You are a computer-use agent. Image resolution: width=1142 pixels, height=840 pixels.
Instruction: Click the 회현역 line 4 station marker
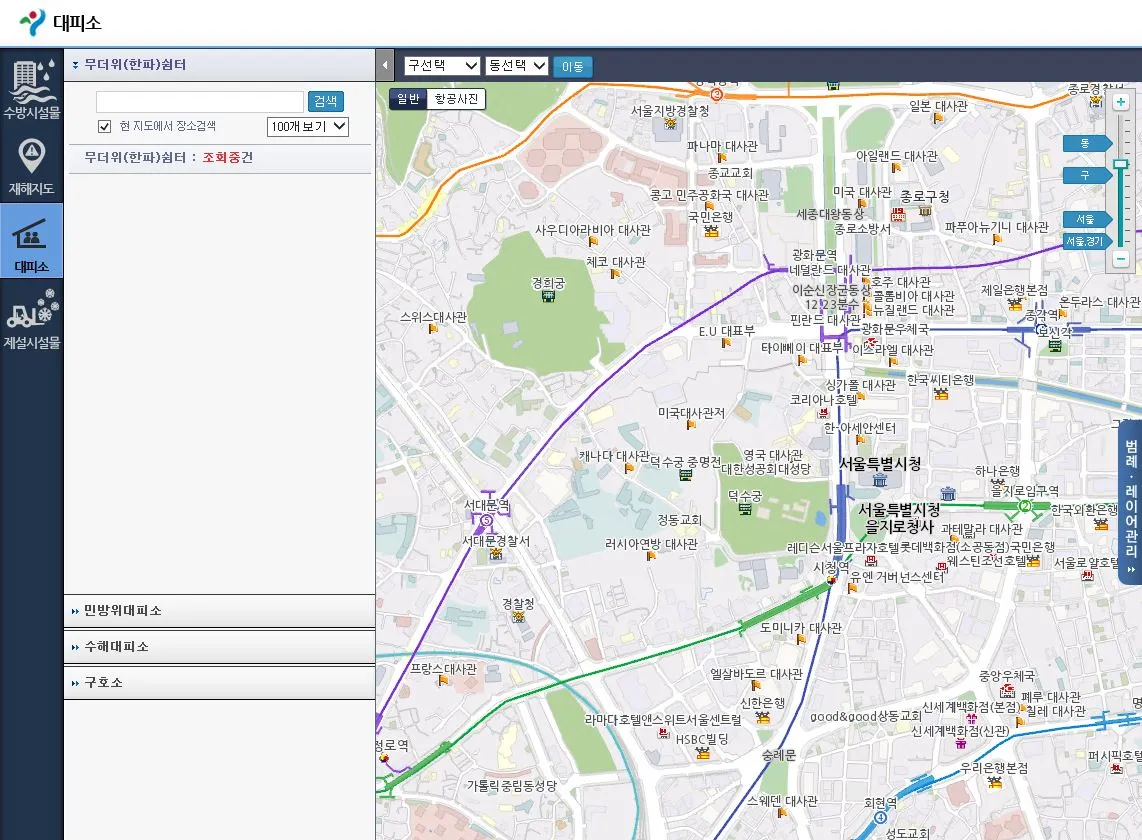[880, 817]
